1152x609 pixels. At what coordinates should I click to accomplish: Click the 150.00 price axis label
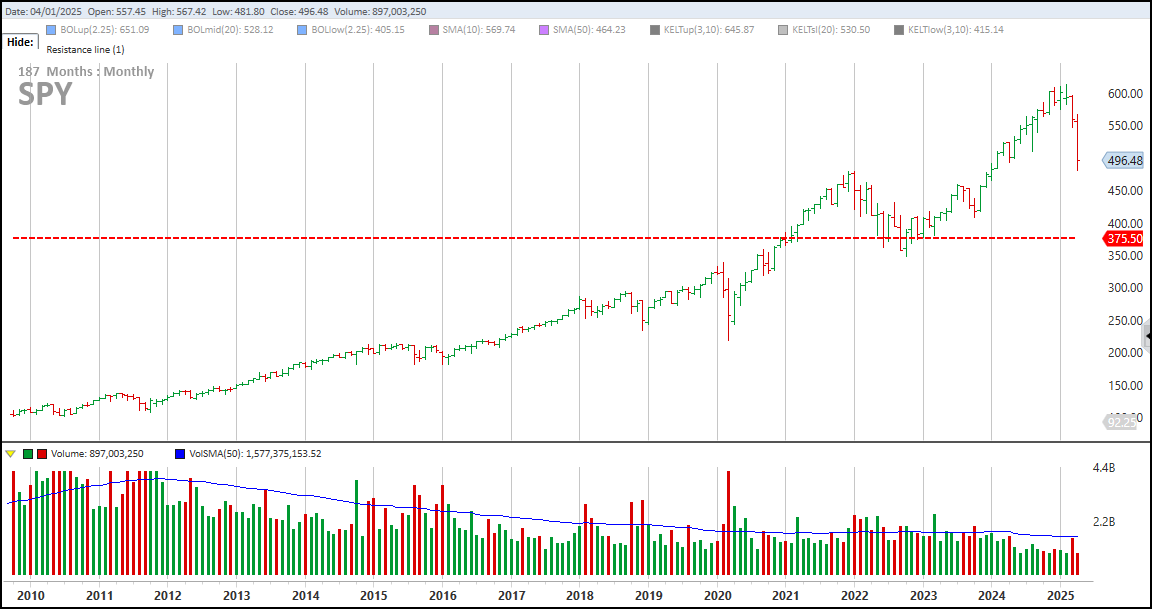(x=1127, y=385)
